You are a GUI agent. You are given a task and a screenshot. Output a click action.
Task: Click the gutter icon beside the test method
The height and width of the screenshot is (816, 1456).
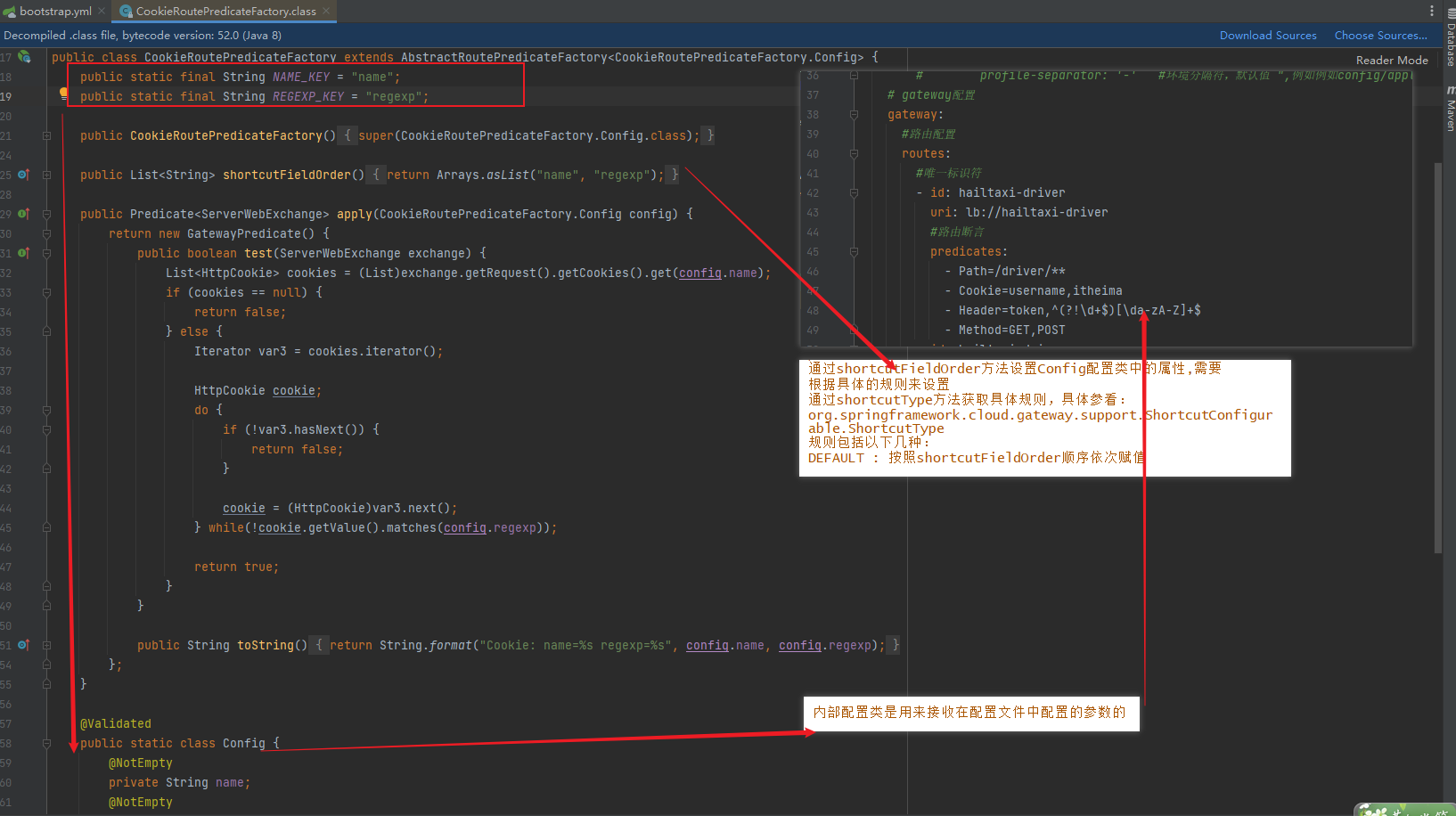click(24, 253)
